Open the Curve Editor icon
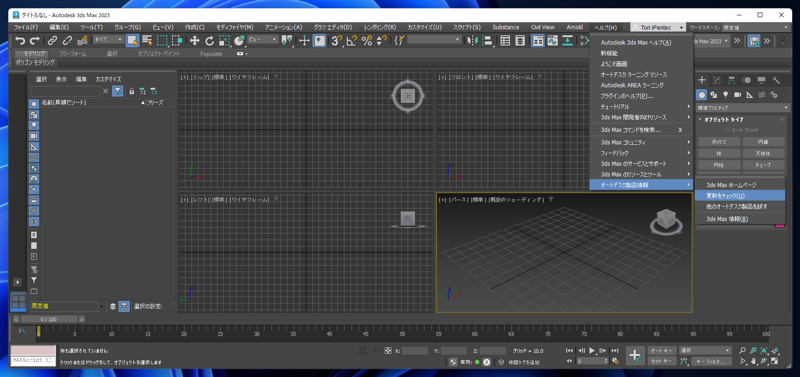The width and height of the screenshot is (800, 377). (553, 41)
